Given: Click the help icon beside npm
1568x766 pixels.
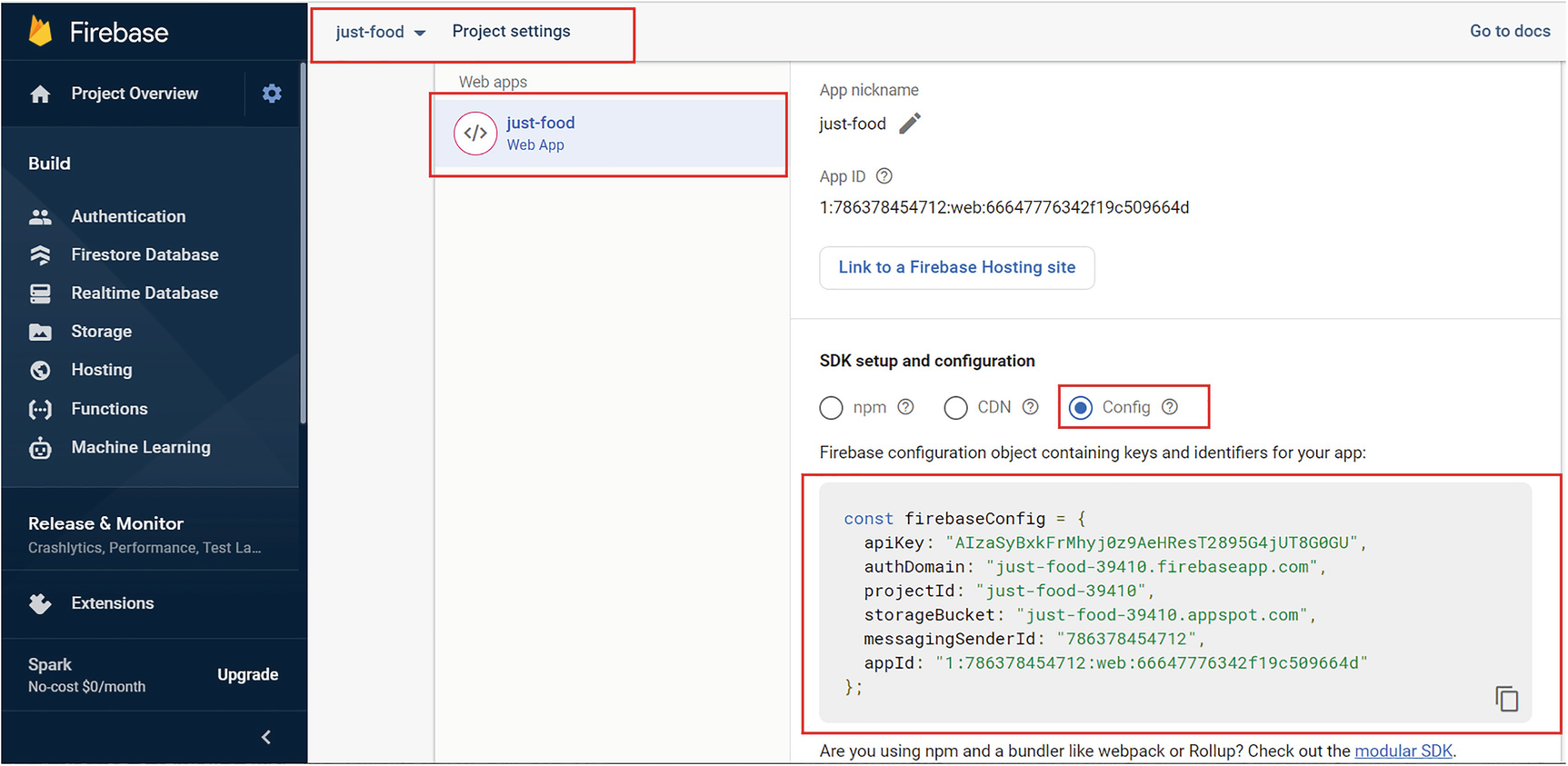Looking at the screenshot, I should pos(905,407).
